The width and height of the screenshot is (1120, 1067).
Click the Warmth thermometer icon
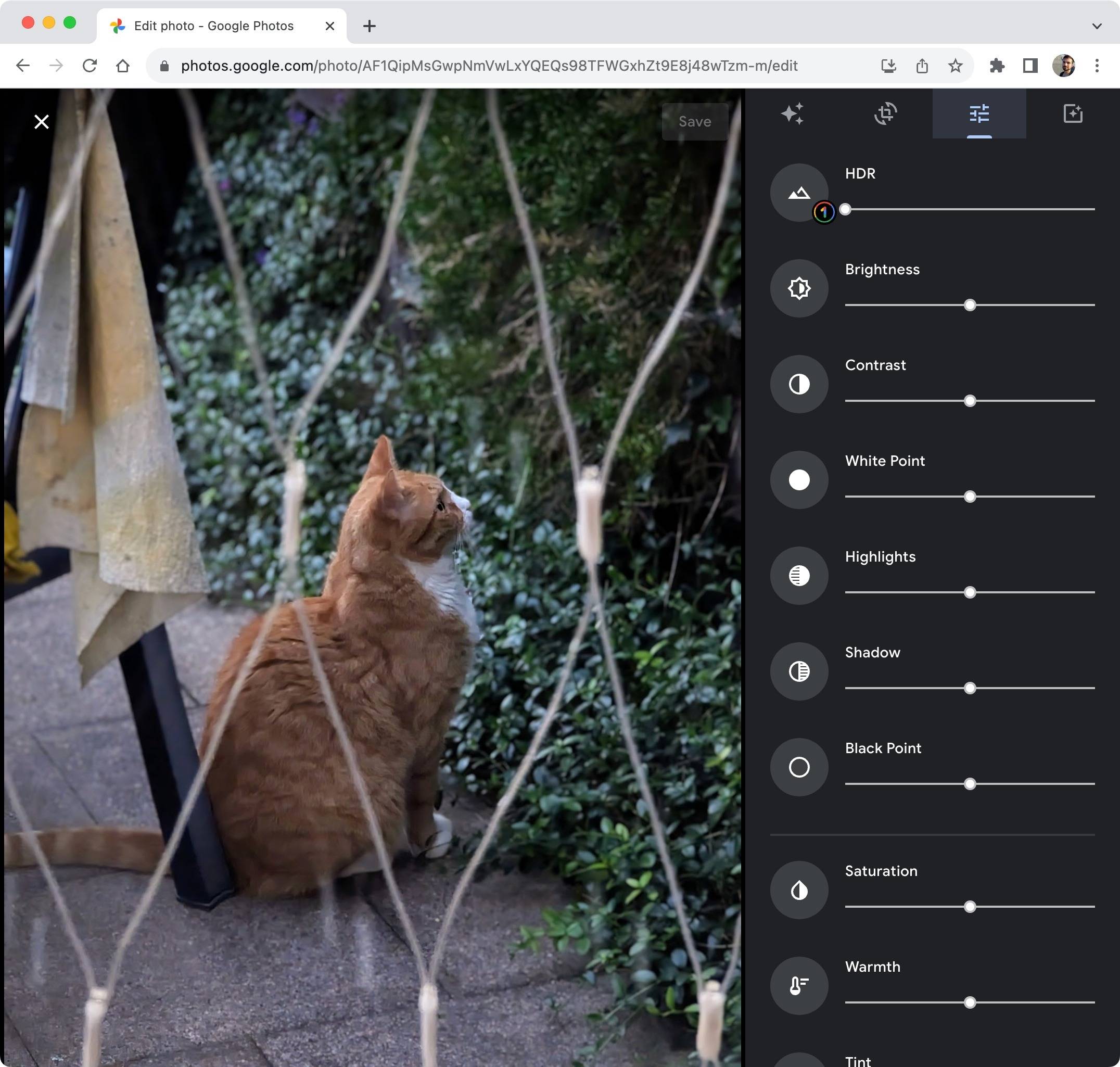798,985
